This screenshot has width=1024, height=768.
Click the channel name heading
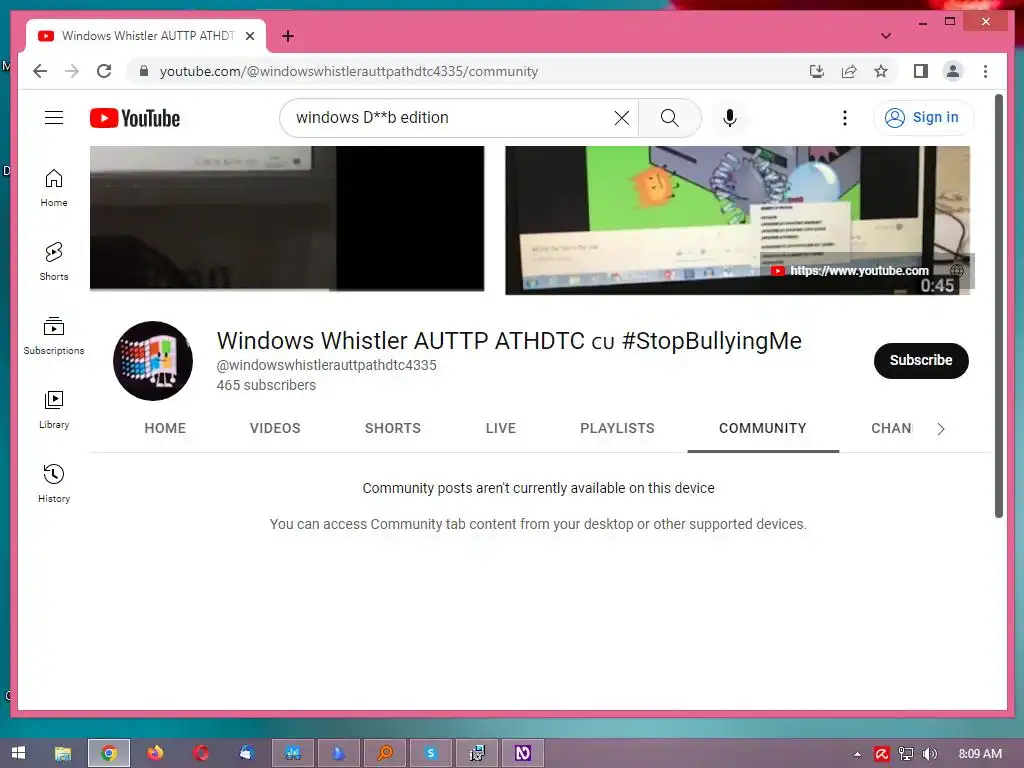click(x=509, y=340)
